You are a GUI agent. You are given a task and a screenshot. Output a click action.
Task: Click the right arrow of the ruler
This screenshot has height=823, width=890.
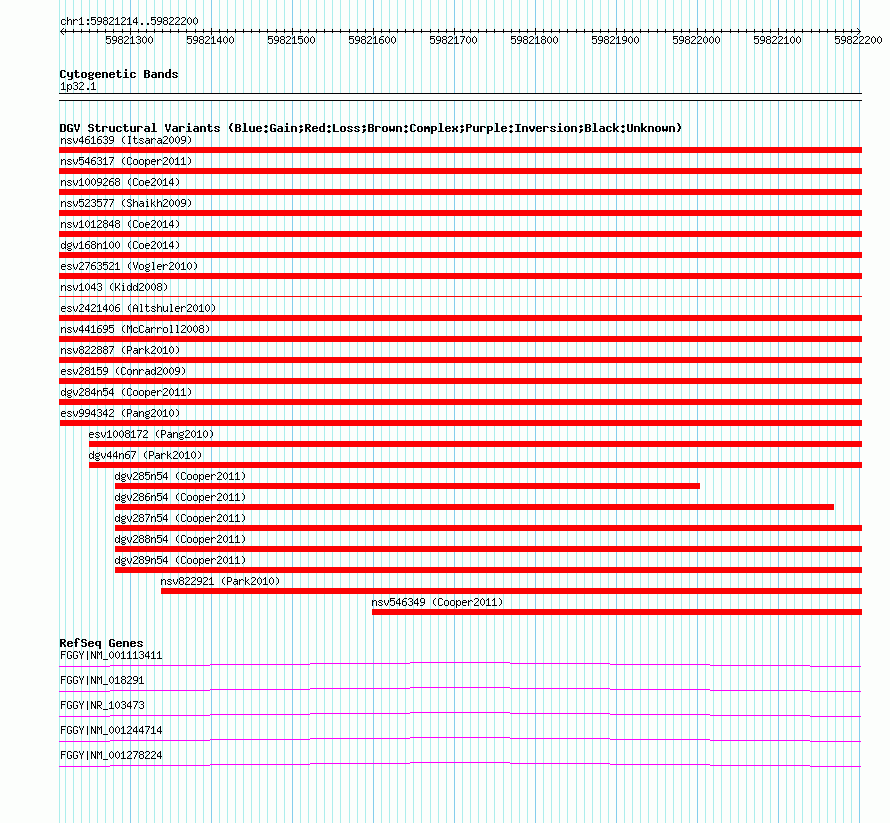[x=859, y=31]
